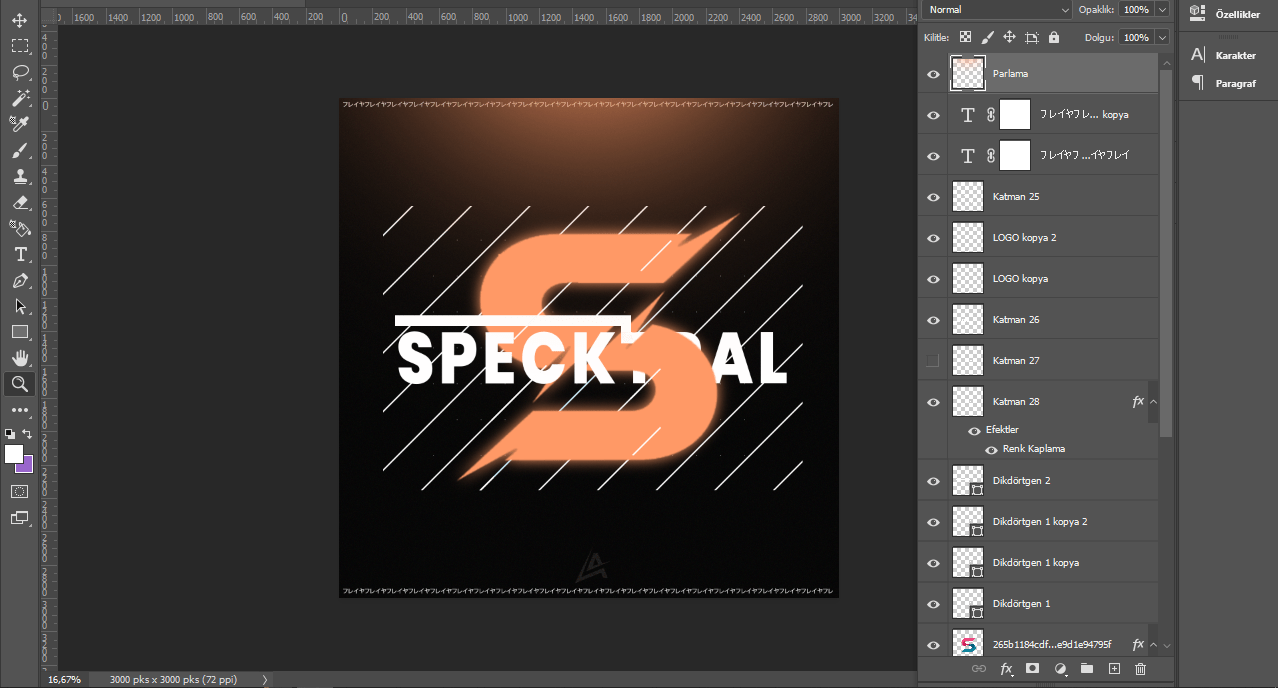
Task: Add a layer mask from panel bottom
Action: pyautogui.click(x=1033, y=668)
